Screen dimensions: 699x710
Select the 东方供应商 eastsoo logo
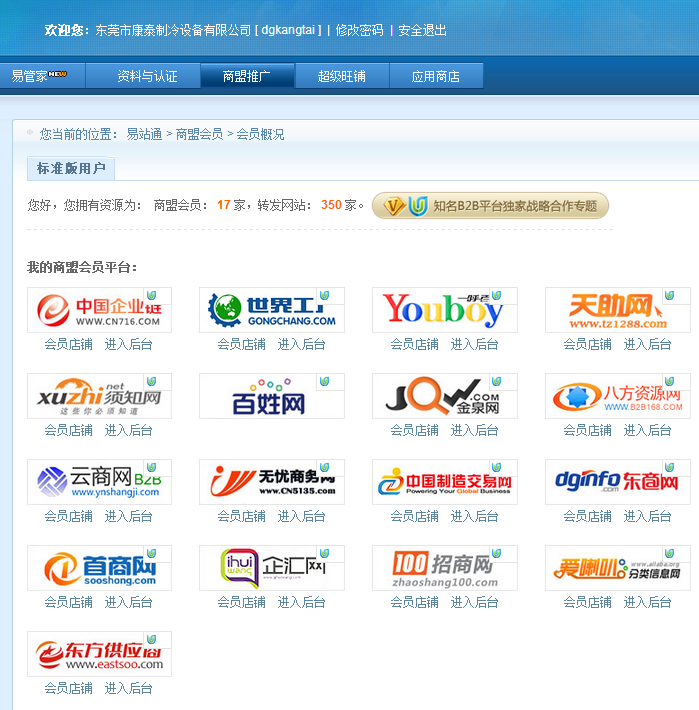pos(99,654)
